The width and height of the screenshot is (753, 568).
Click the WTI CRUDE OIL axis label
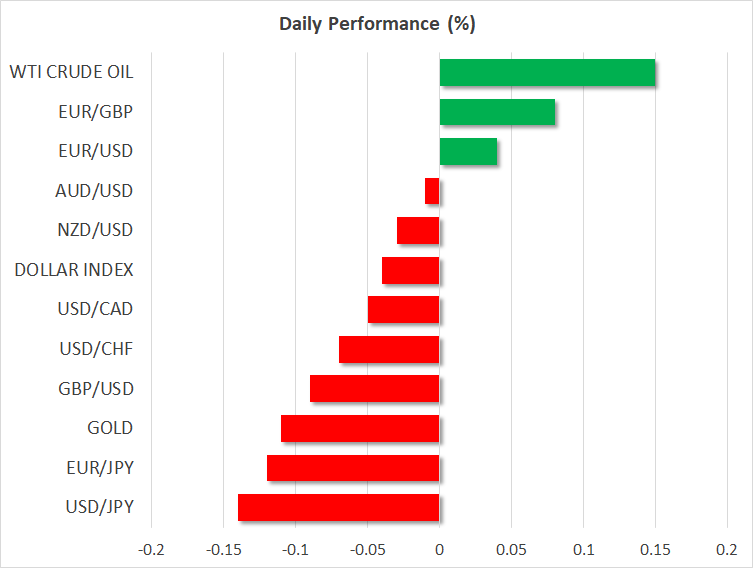(71, 72)
